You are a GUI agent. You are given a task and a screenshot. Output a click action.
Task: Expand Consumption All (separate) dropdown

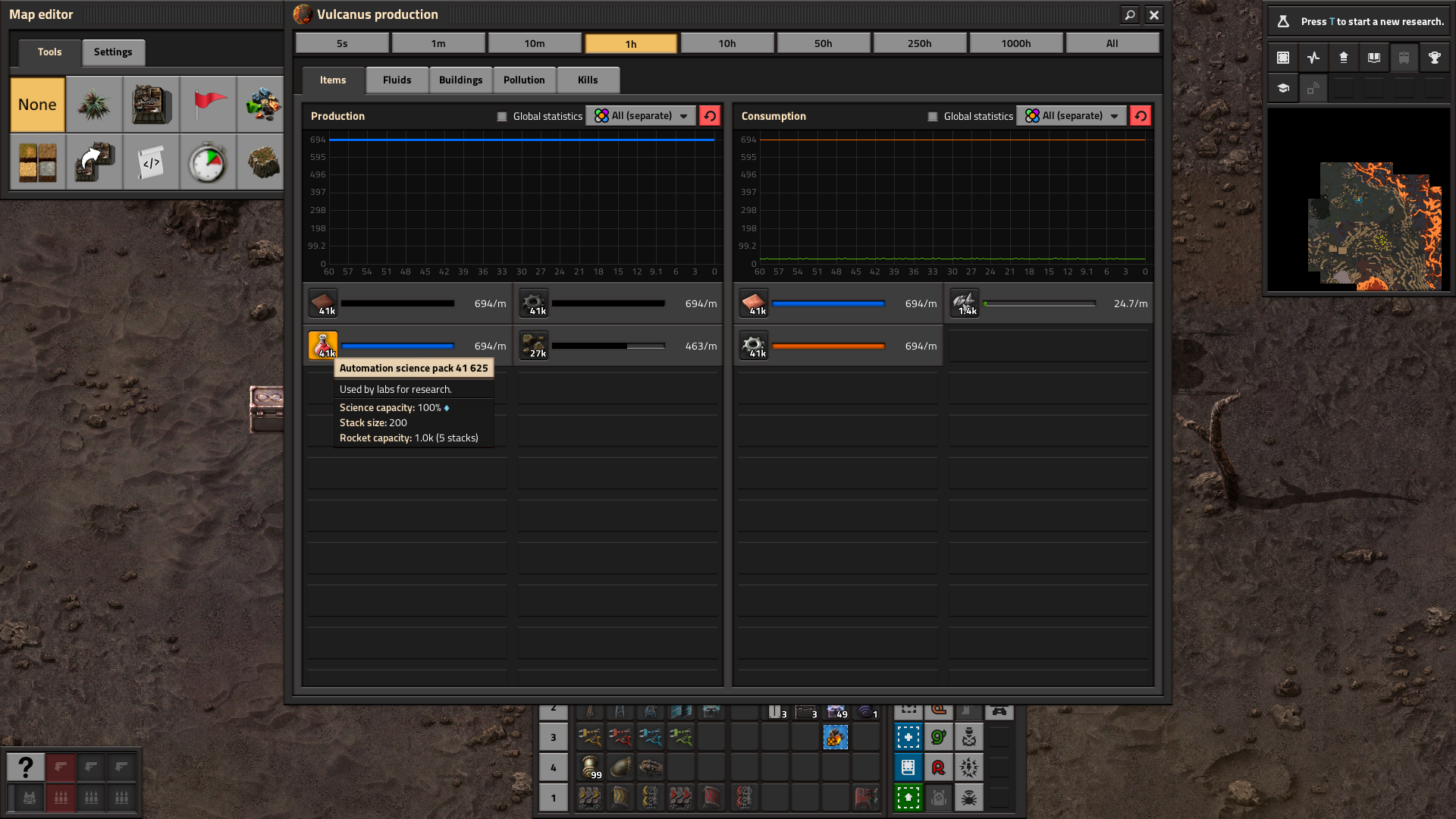coord(1072,116)
